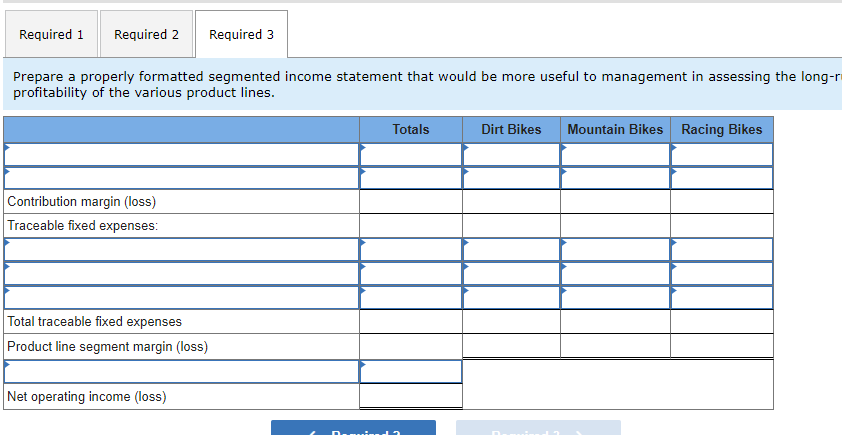Click Totals cell in row above Total traceable fixed expenses
The image size is (842, 435).
coord(411,298)
